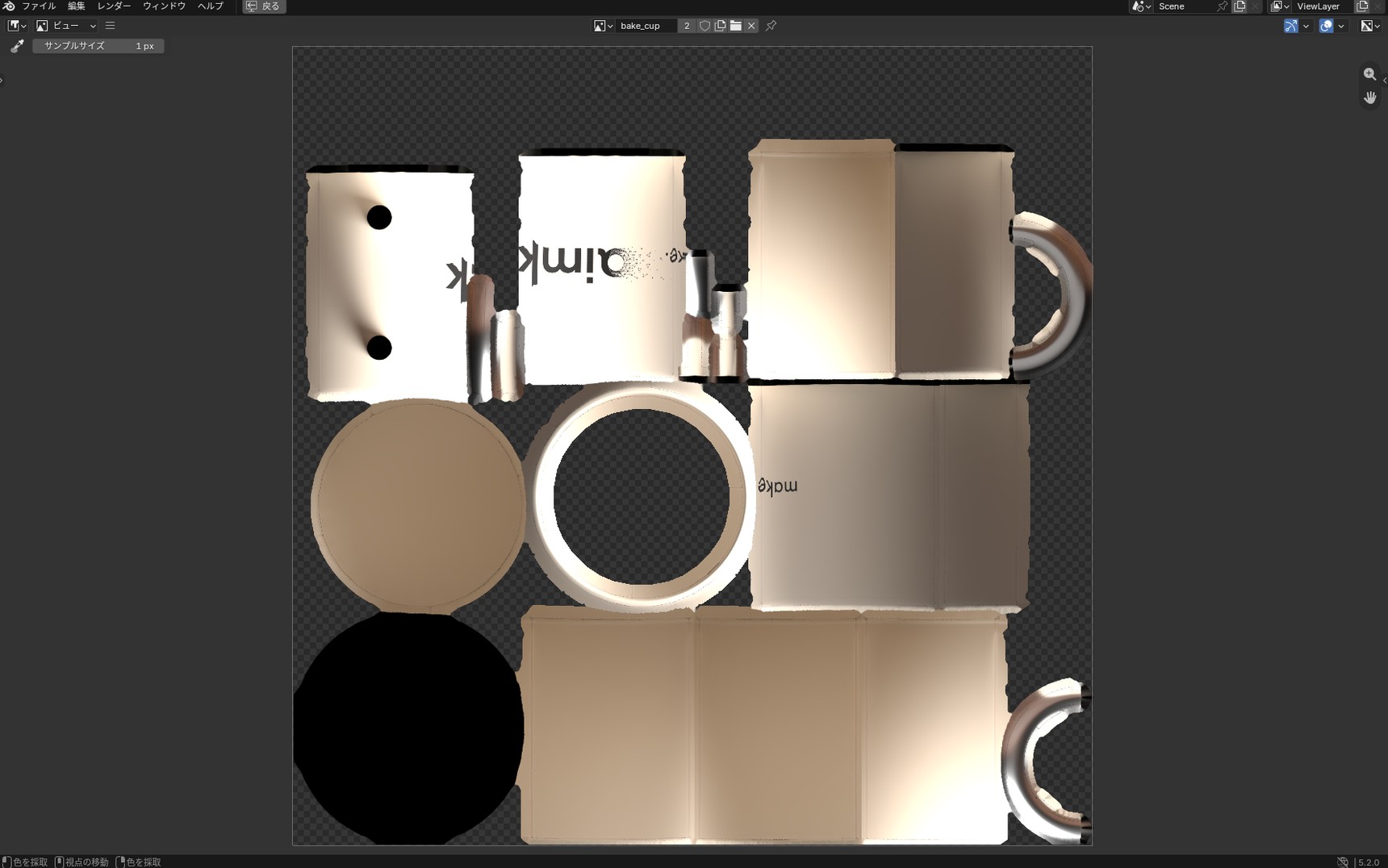Expand the gizmo options dropdown arrow

click(1306, 26)
